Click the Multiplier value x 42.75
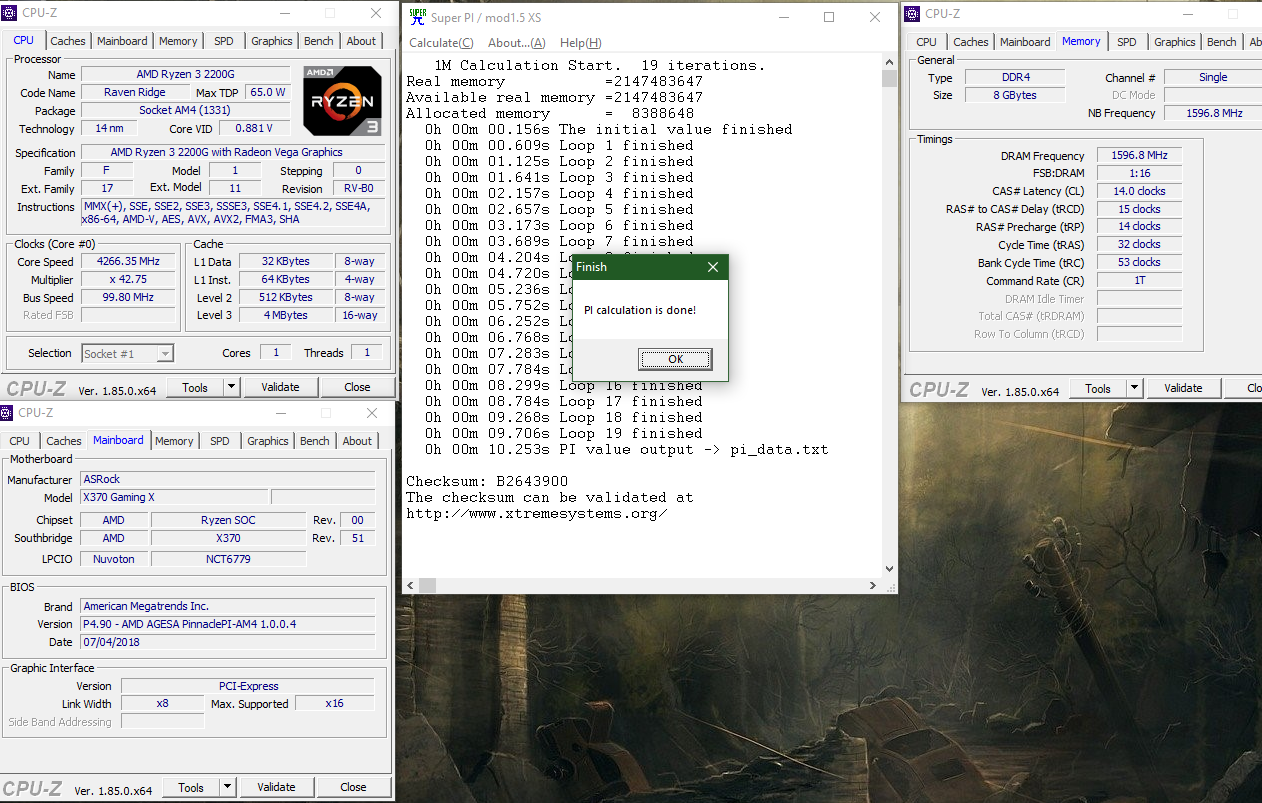1262x803 pixels. tap(128, 279)
